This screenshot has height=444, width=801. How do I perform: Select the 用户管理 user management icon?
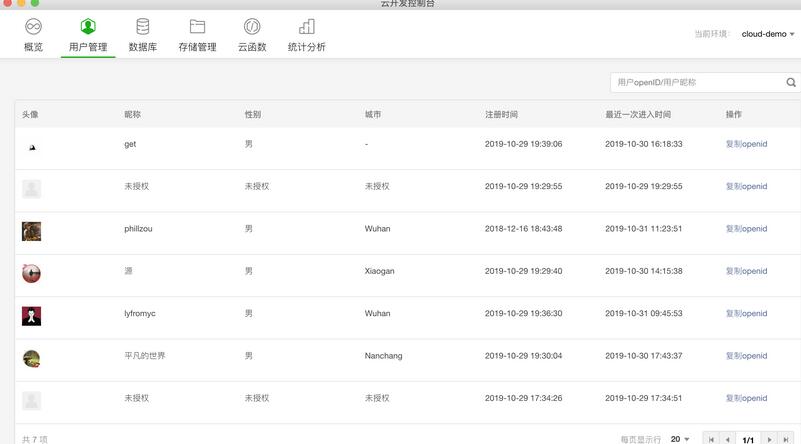88,27
